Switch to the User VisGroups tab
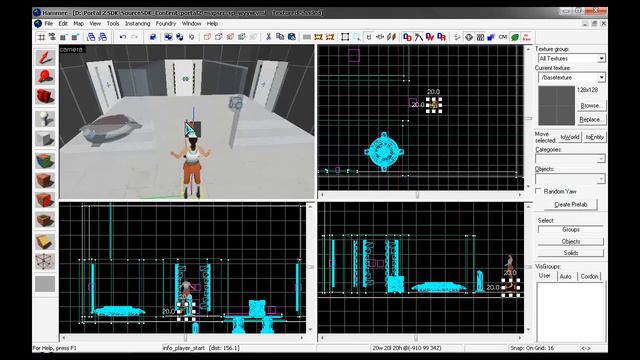 pos(545,276)
